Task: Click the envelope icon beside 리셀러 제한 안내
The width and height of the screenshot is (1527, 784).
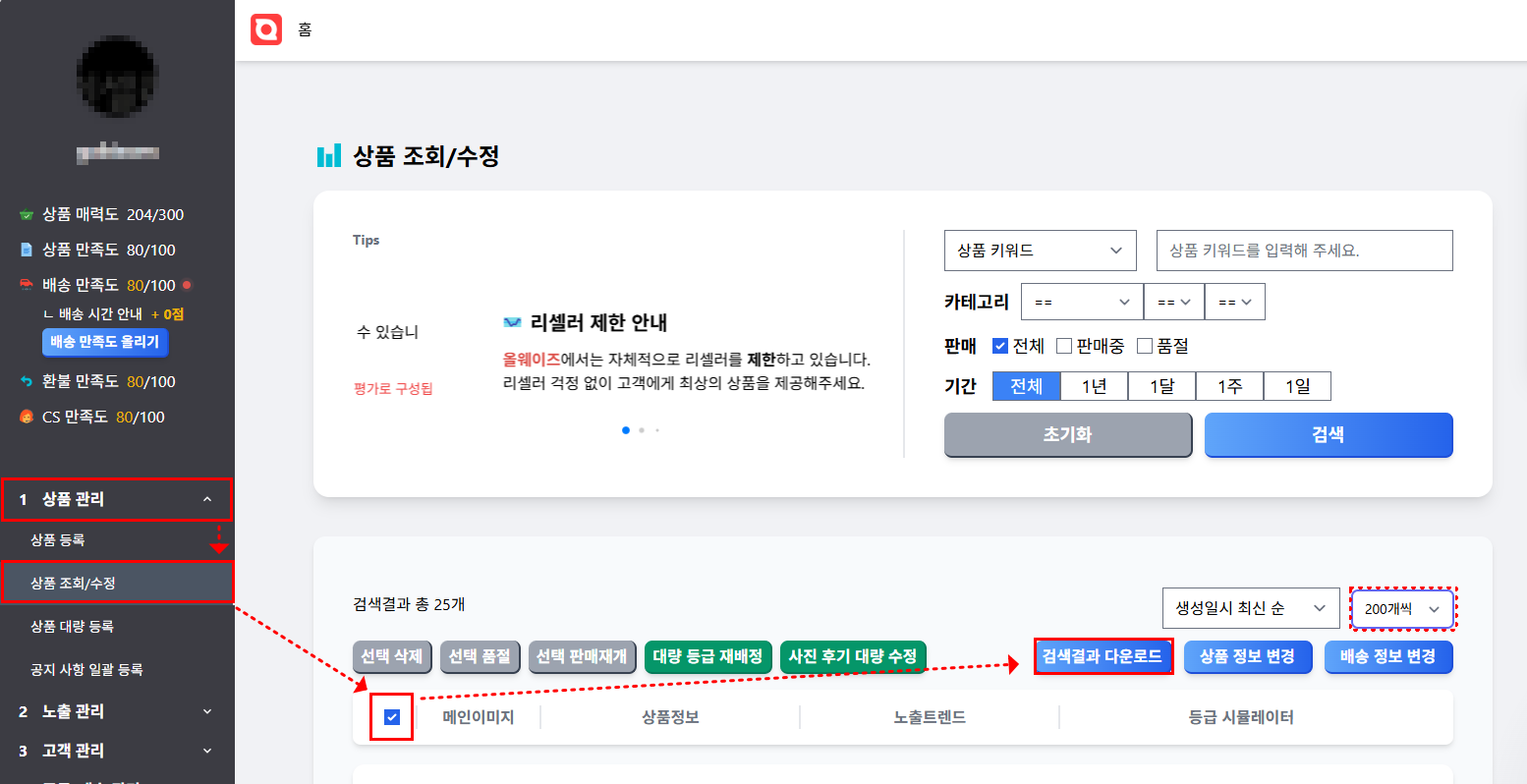Action: 512,322
